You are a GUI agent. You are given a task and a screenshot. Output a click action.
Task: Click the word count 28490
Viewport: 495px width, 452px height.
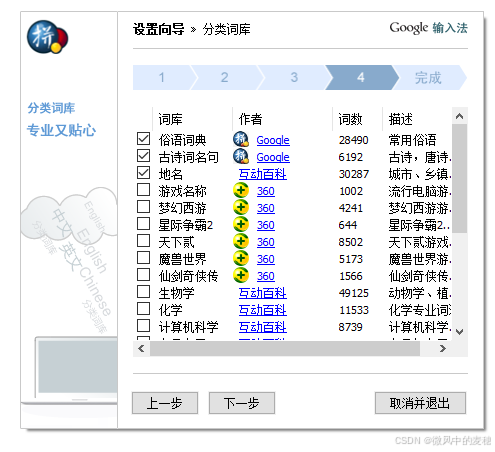pos(354,140)
